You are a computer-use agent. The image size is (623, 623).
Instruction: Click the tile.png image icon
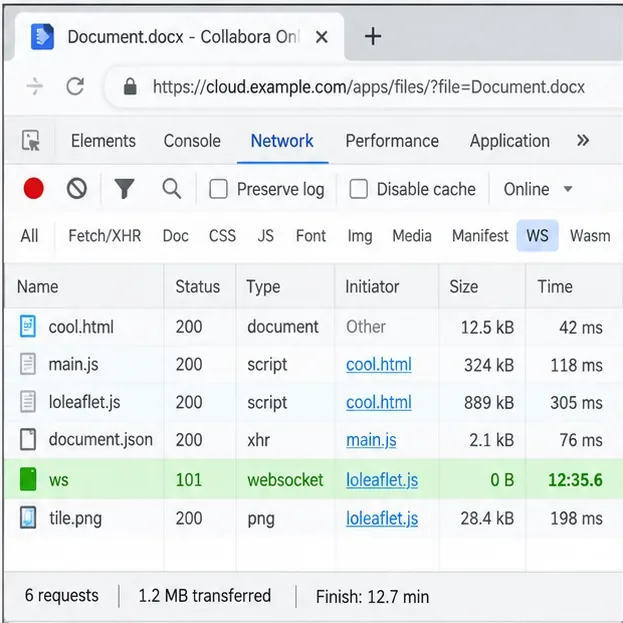pos(28,518)
